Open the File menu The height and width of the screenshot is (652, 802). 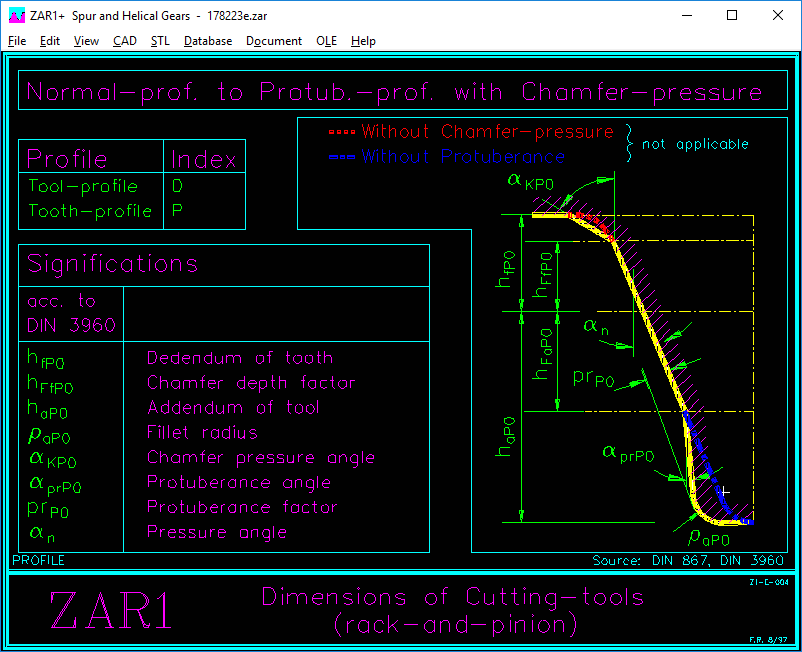17,41
